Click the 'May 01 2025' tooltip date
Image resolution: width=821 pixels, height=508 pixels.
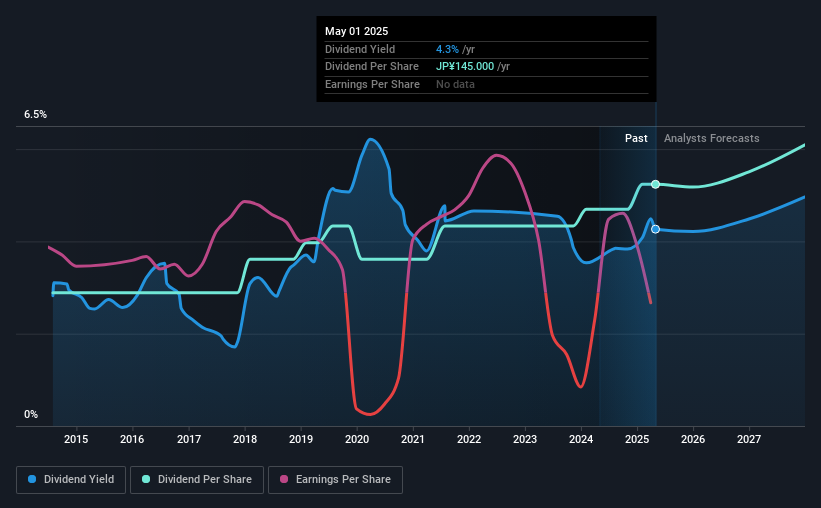coord(357,31)
